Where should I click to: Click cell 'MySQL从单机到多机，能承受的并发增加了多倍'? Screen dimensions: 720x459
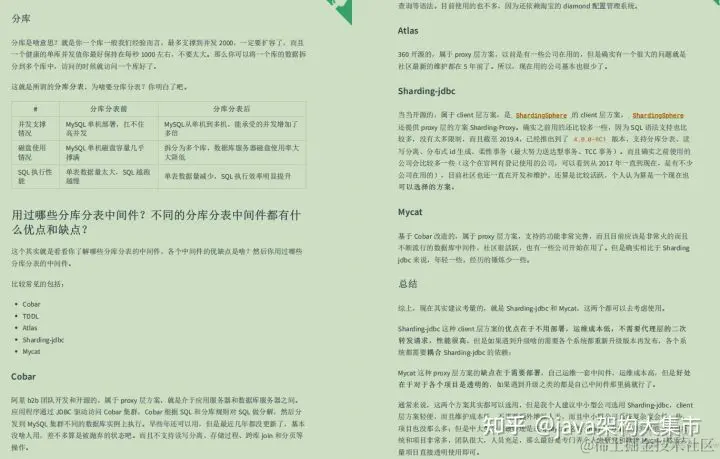point(232,128)
